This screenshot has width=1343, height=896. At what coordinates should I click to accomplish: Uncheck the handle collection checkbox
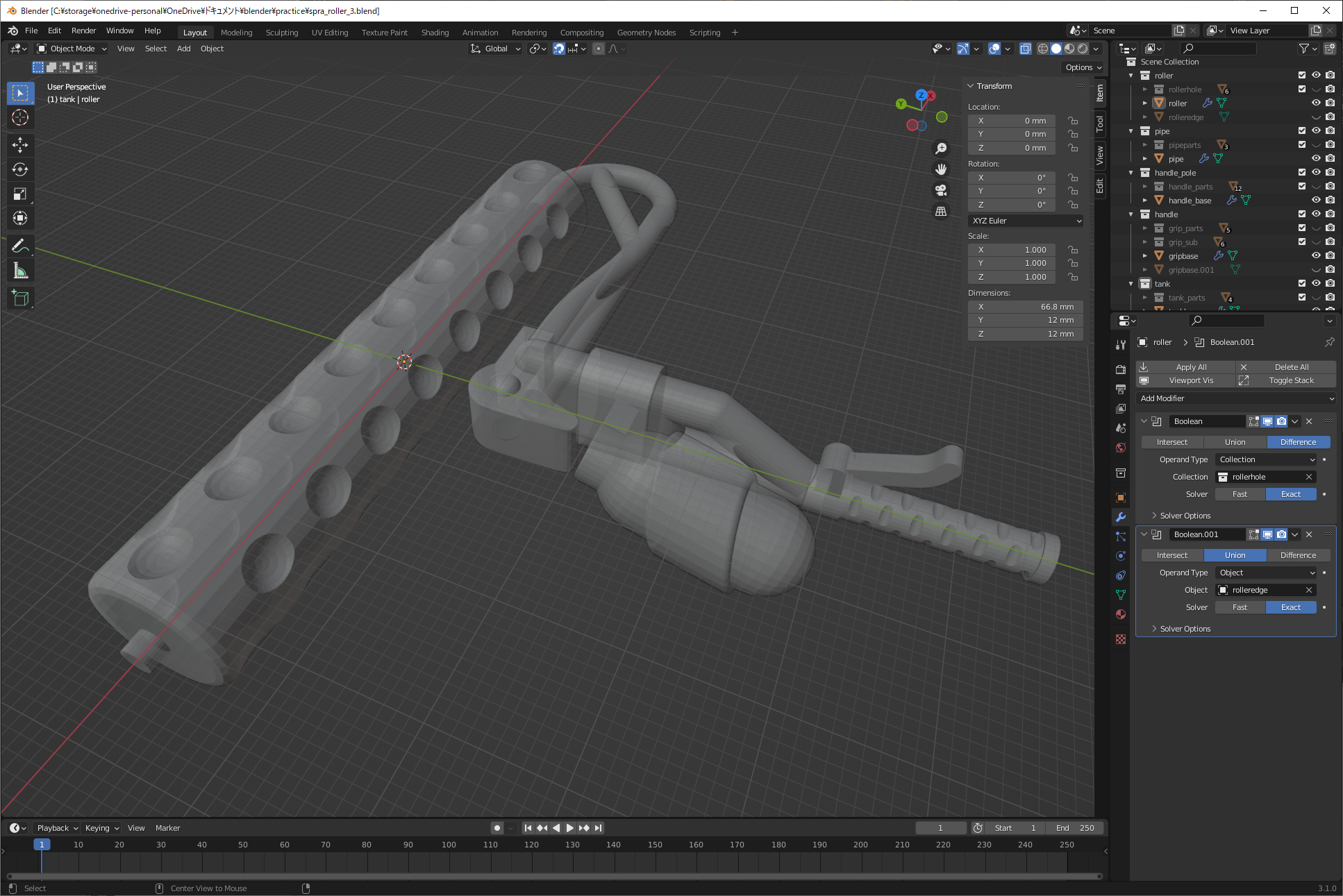tap(1301, 214)
